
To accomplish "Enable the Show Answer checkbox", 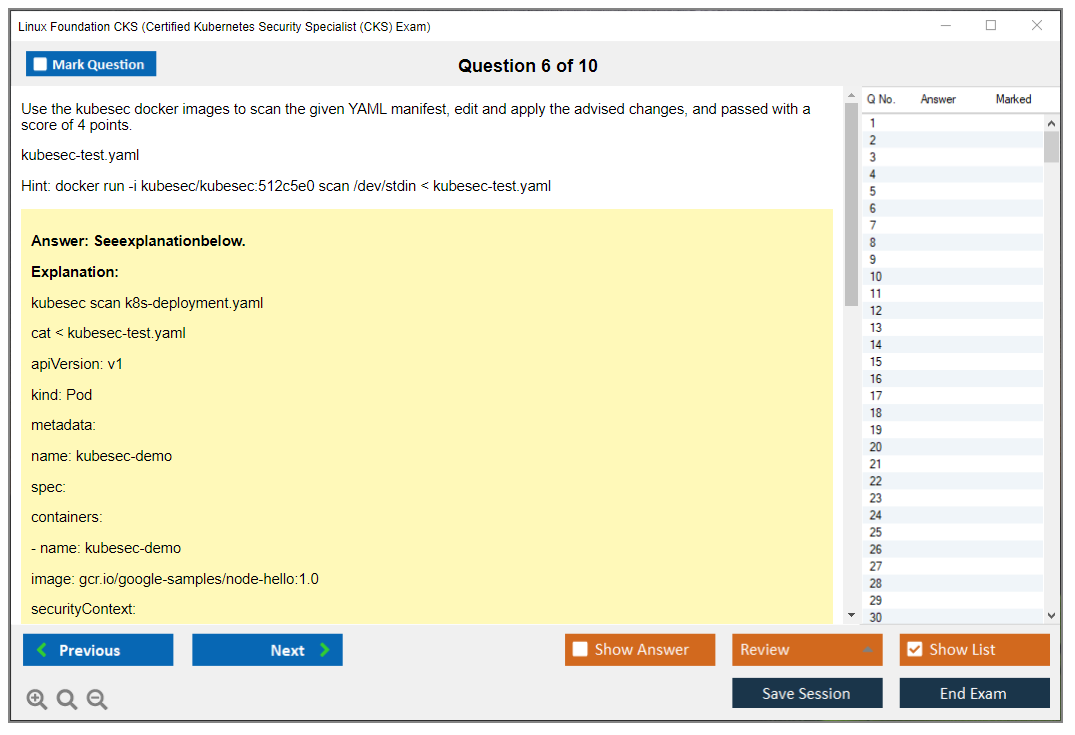I will tap(580, 650).
